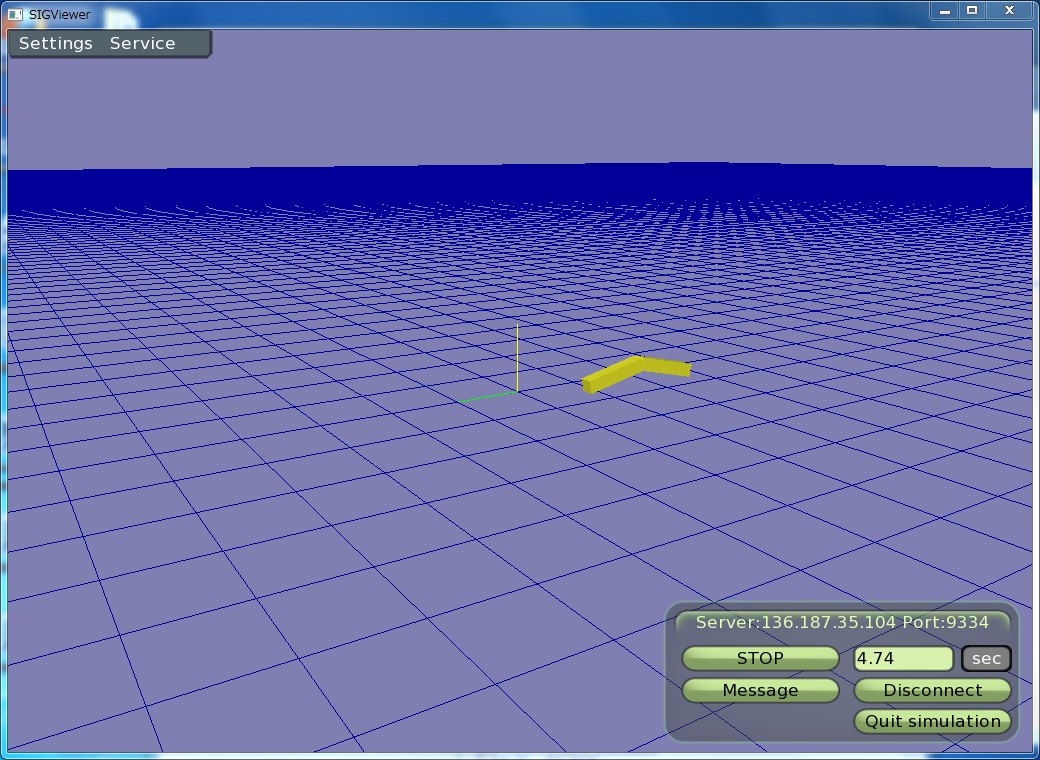Disconnect from the simulation server
The image size is (1040, 760).
(x=932, y=690)
